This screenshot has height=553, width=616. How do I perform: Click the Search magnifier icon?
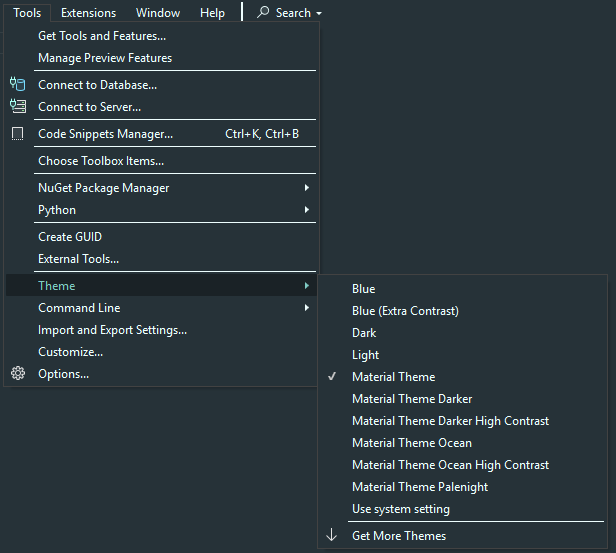tap(264, 13)
